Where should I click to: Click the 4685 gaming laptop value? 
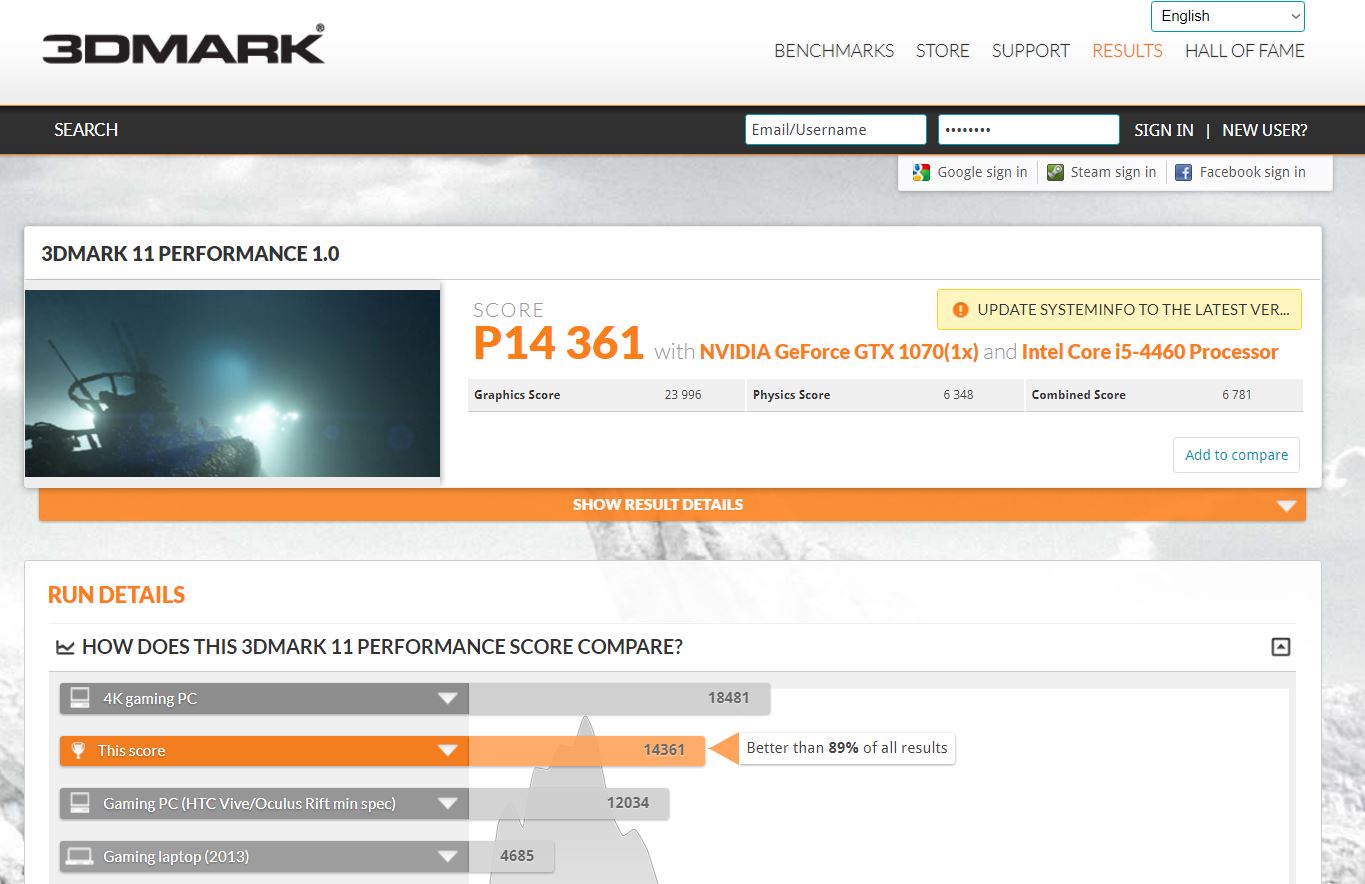point(517,856)
